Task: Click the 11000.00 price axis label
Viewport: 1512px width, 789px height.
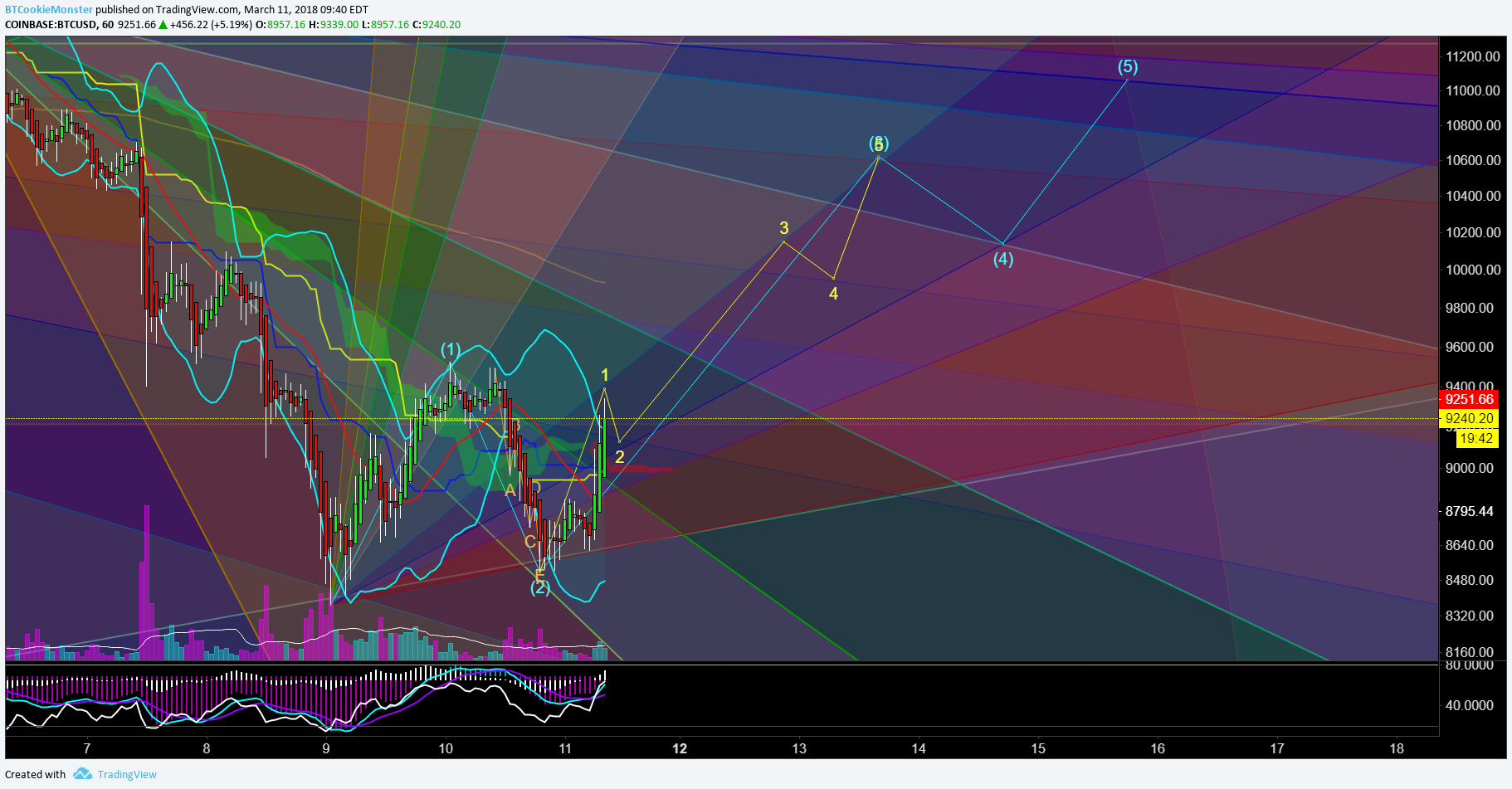Action: pos(1473,90)
